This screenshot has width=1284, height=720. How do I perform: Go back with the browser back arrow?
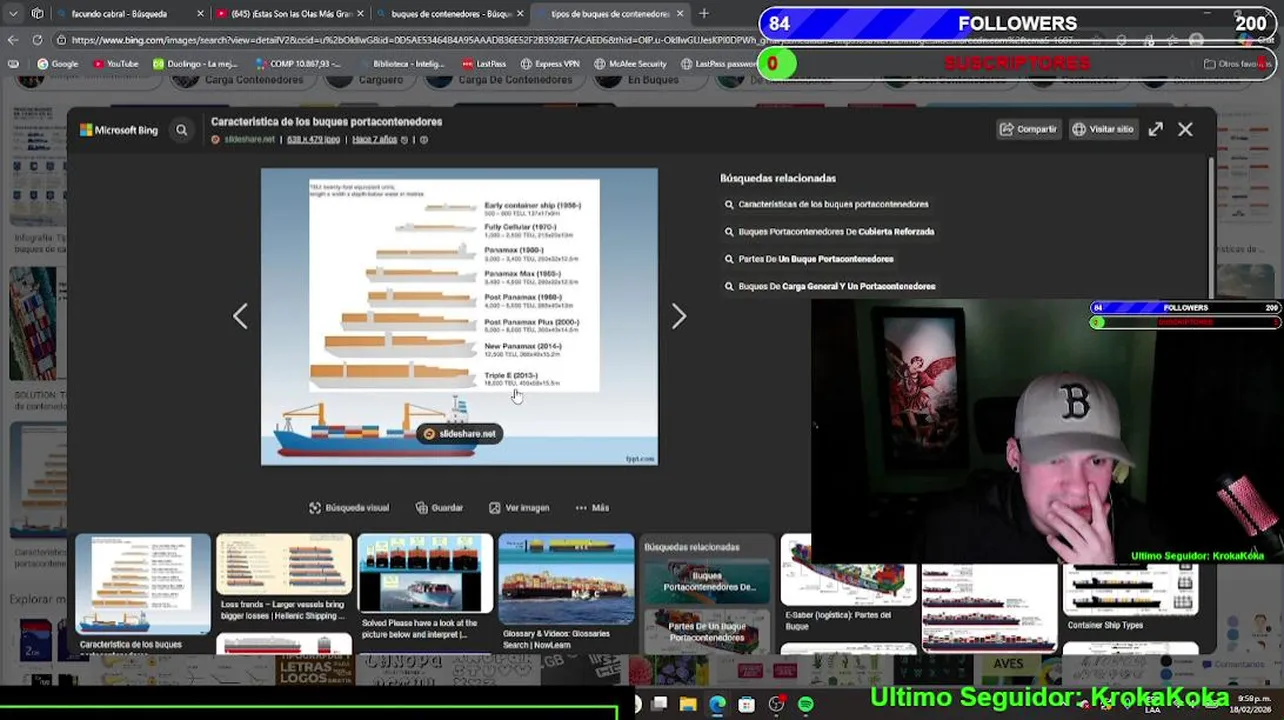pyautogui.click(x=13, y=40)
